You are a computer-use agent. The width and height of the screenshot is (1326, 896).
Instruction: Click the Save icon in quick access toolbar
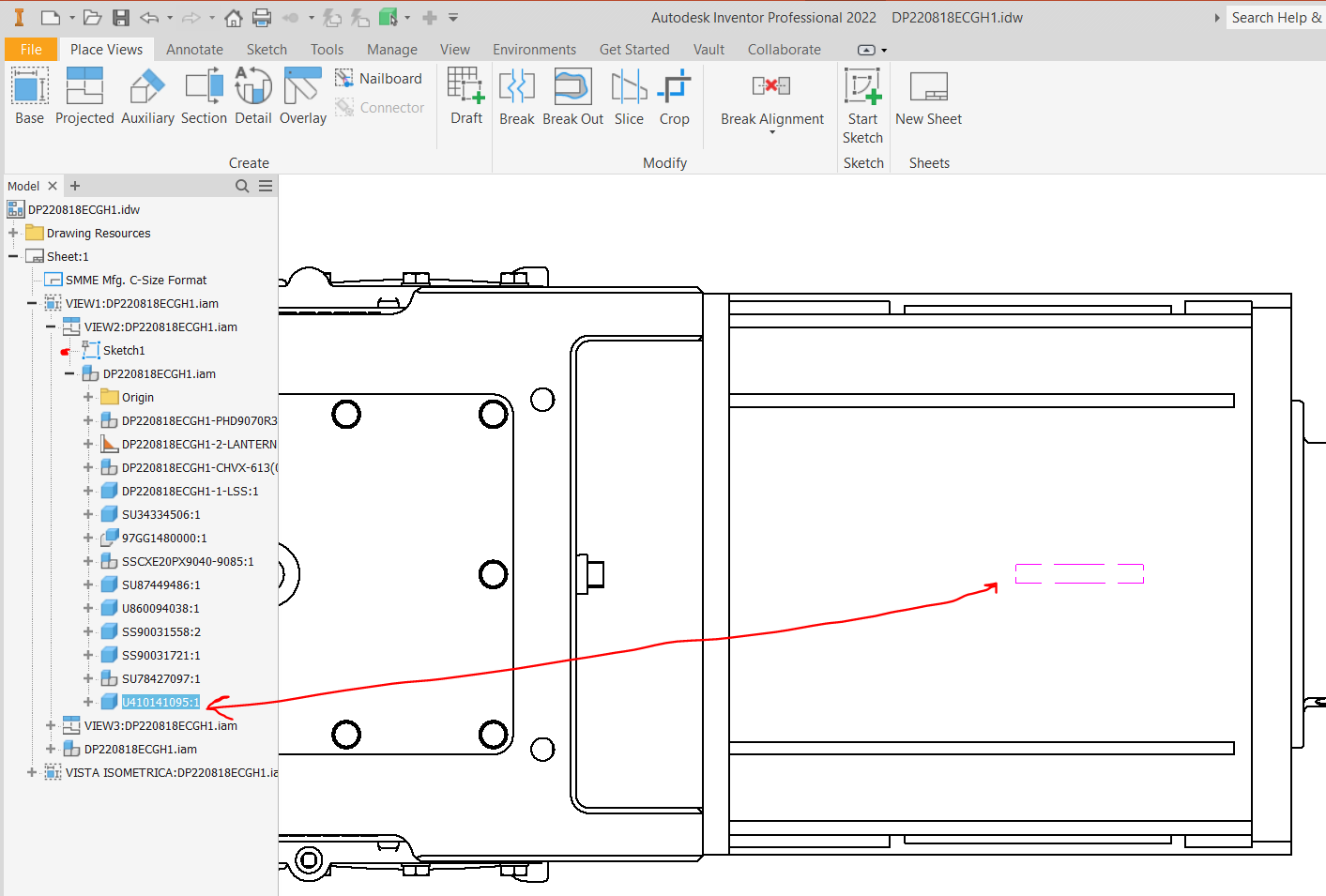tap(121, 16)
